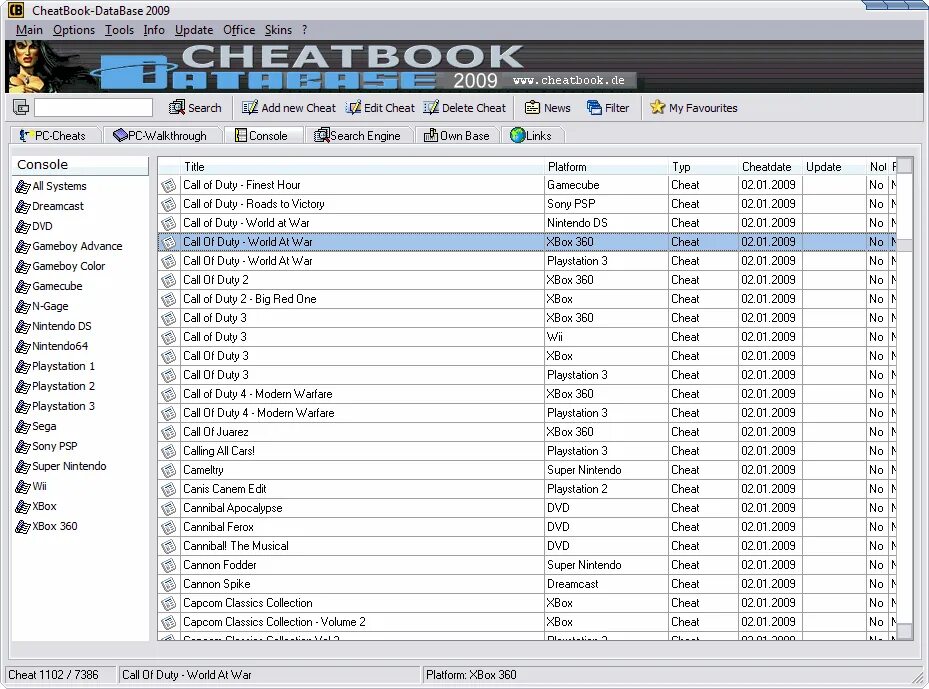929x689 pixels.
Task: Select Call of Duty 2 - Big Red One
Action: click(527, 299)
